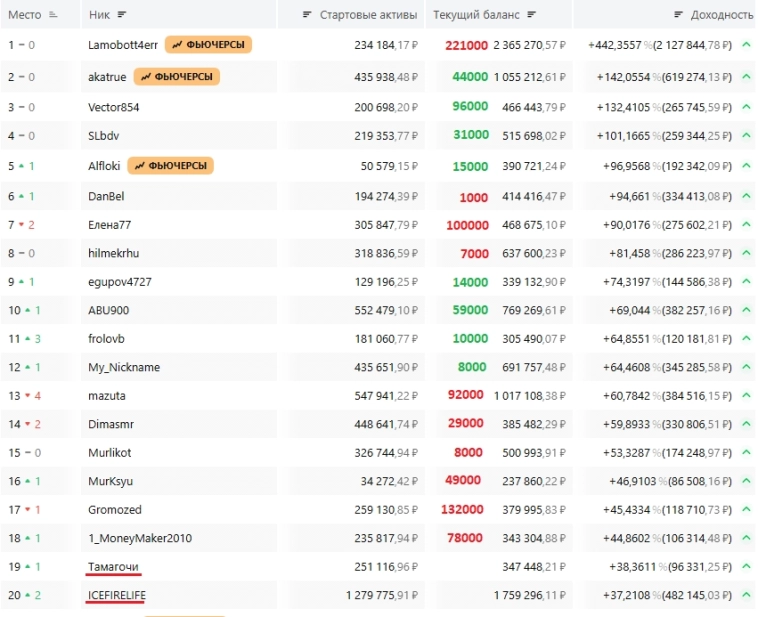Expand the akatrue row chevron
Screen dimensions: 758x617
tap(746, 77)
